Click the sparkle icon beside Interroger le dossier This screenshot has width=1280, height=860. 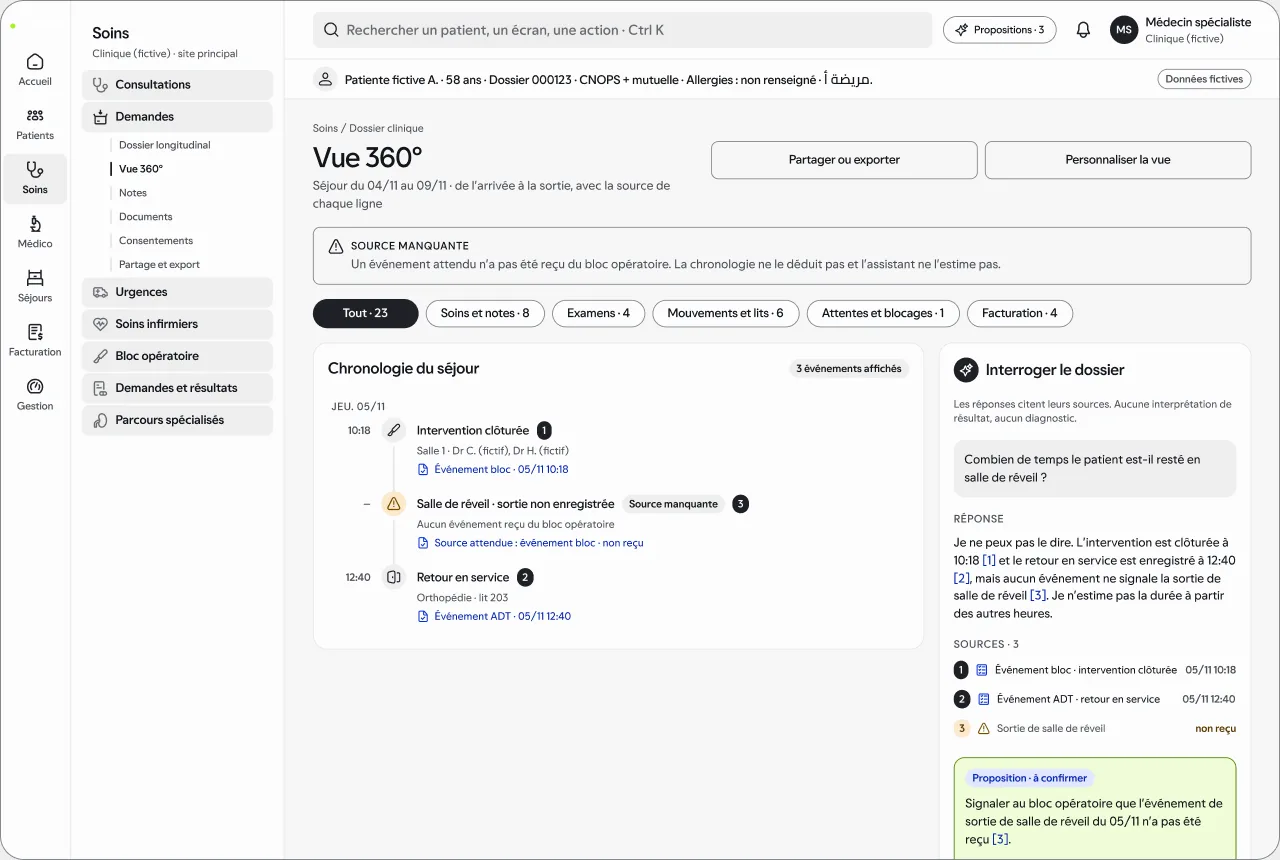pos(966,370)
